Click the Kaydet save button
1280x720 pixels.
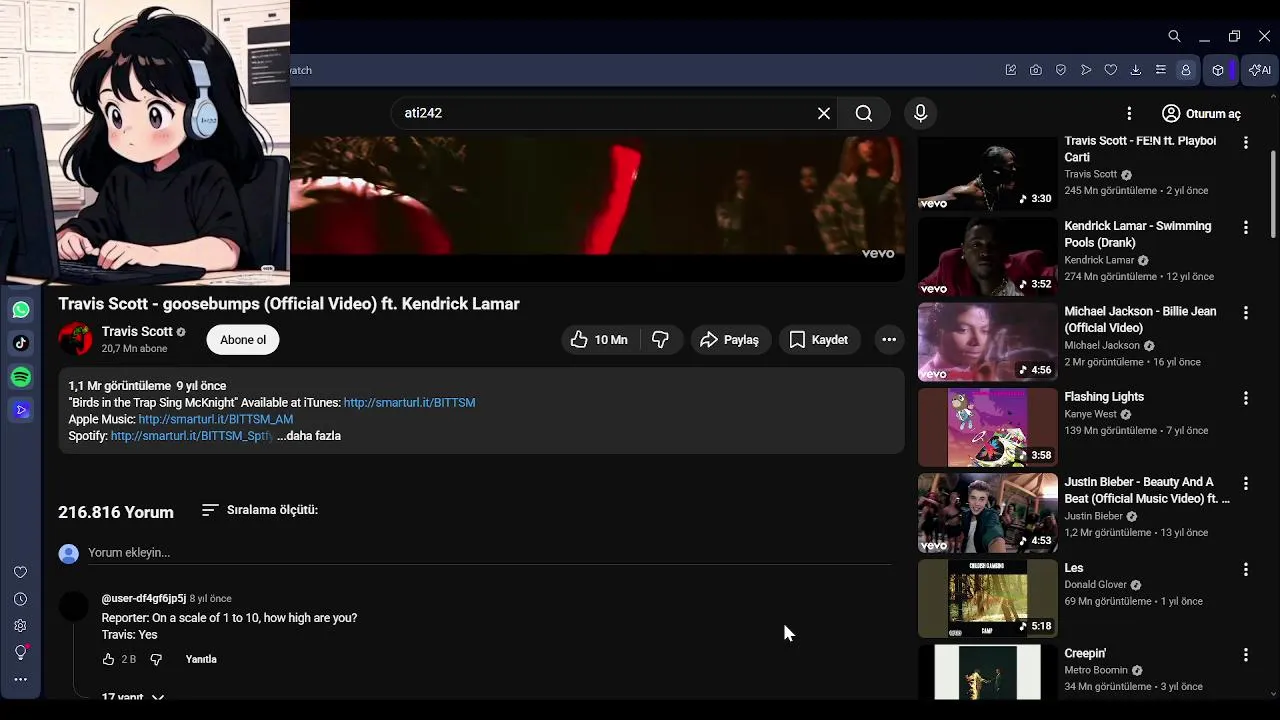[x=819, y=340]
